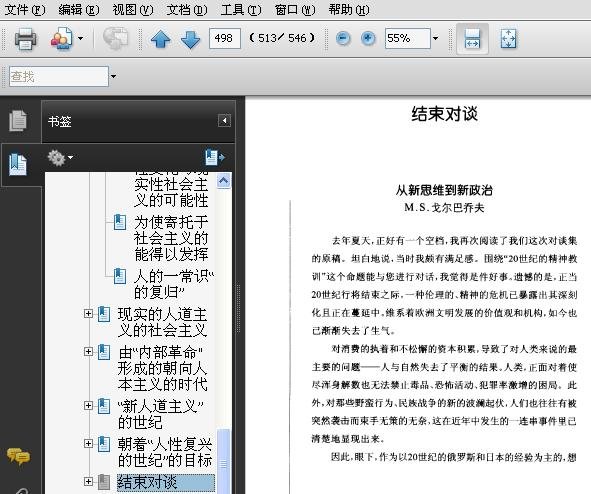
Task: Go to previous page with up arrow
Action: tap(161, 39)
